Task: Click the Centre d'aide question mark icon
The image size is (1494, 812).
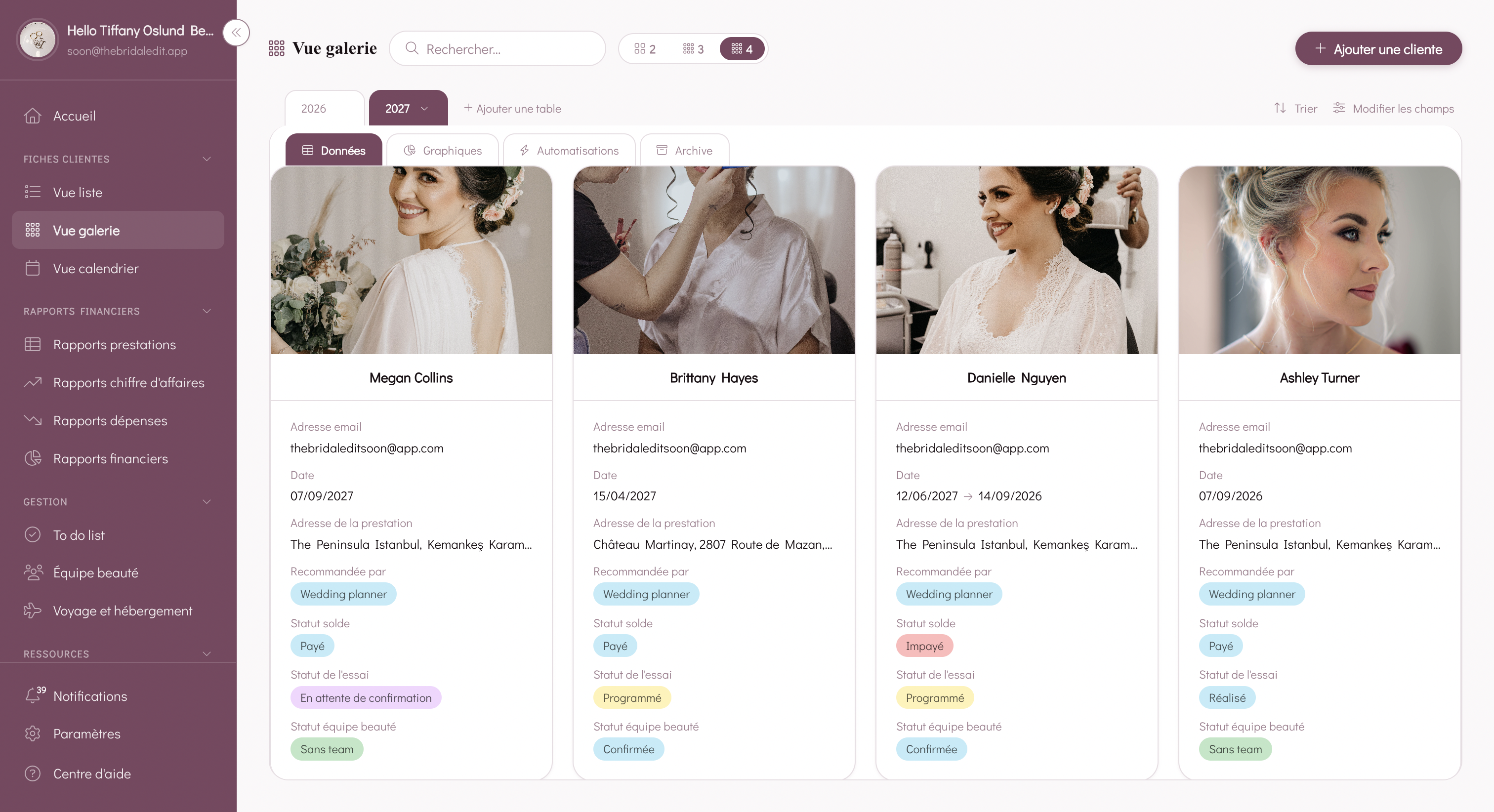Action: pos(33,773)
